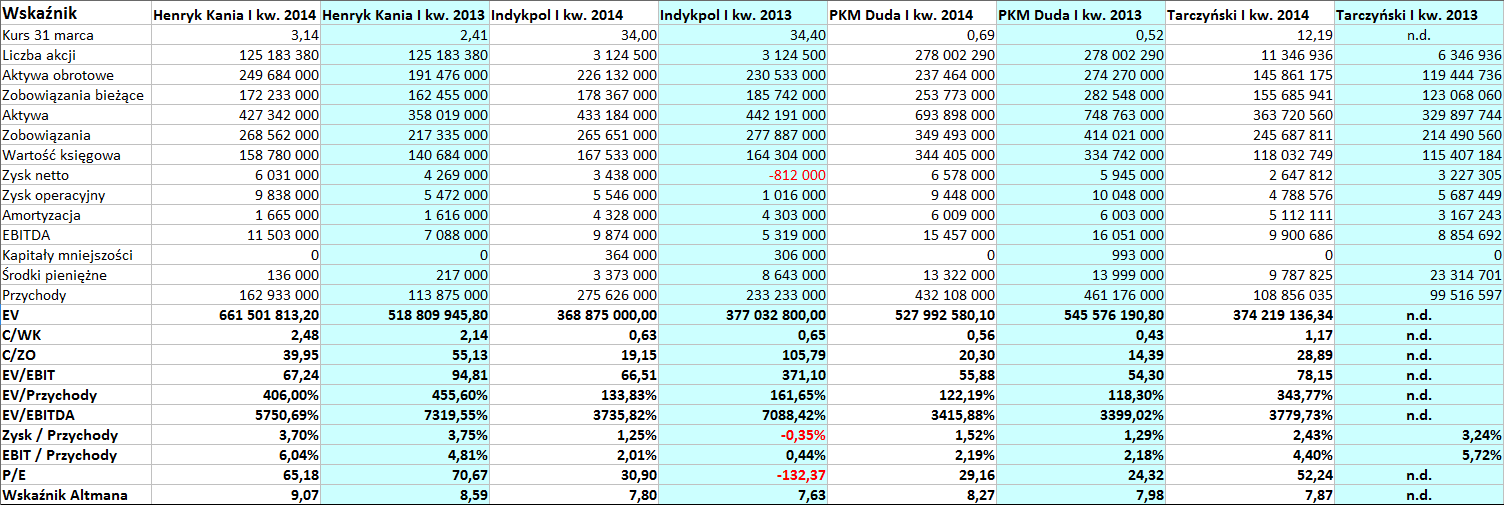Click column header 'Henryk Kania I kw. 2013'

pos(405,14)
